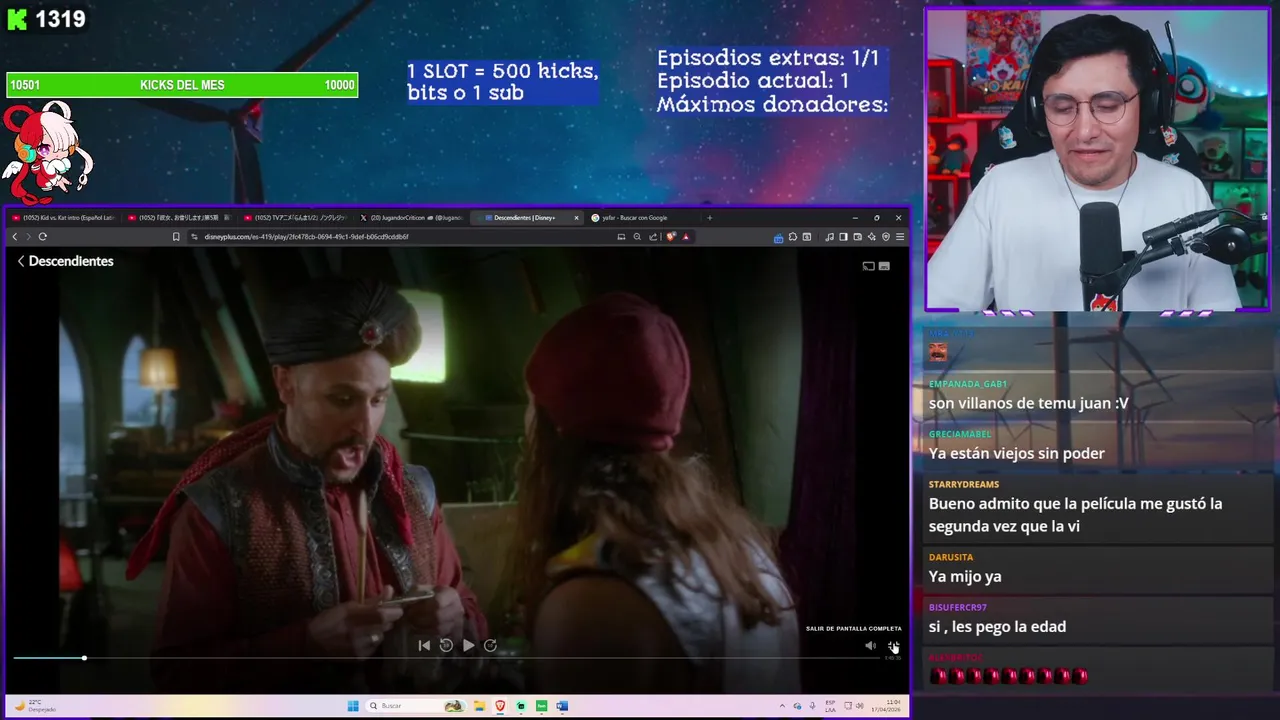The height and width of the screenshot is (720, 1280).
Task: Open the zoom magnifier in address bar
Action: point(637,237)
